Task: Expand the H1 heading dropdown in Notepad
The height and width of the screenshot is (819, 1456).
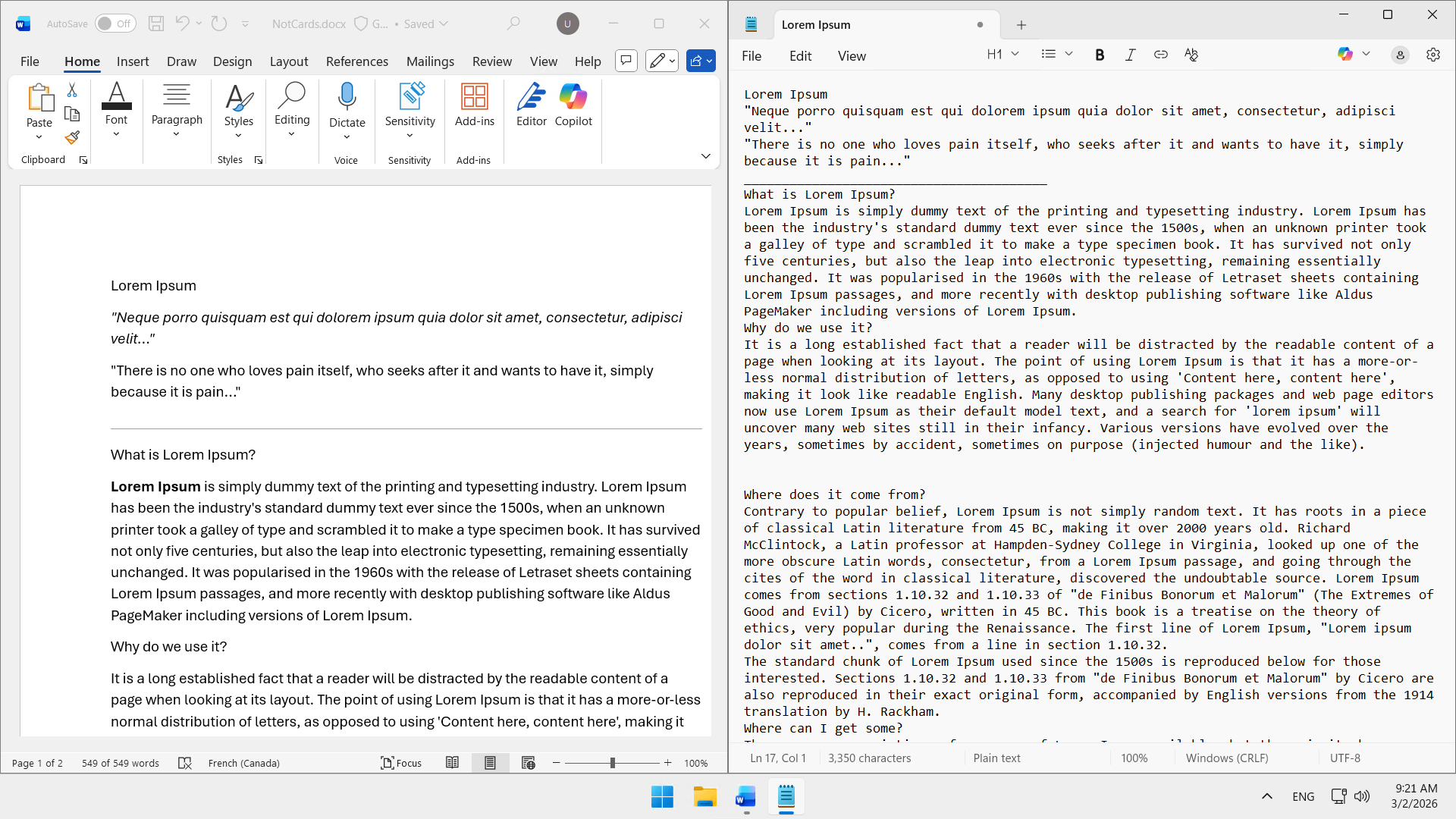Action: pos(1003,55)
